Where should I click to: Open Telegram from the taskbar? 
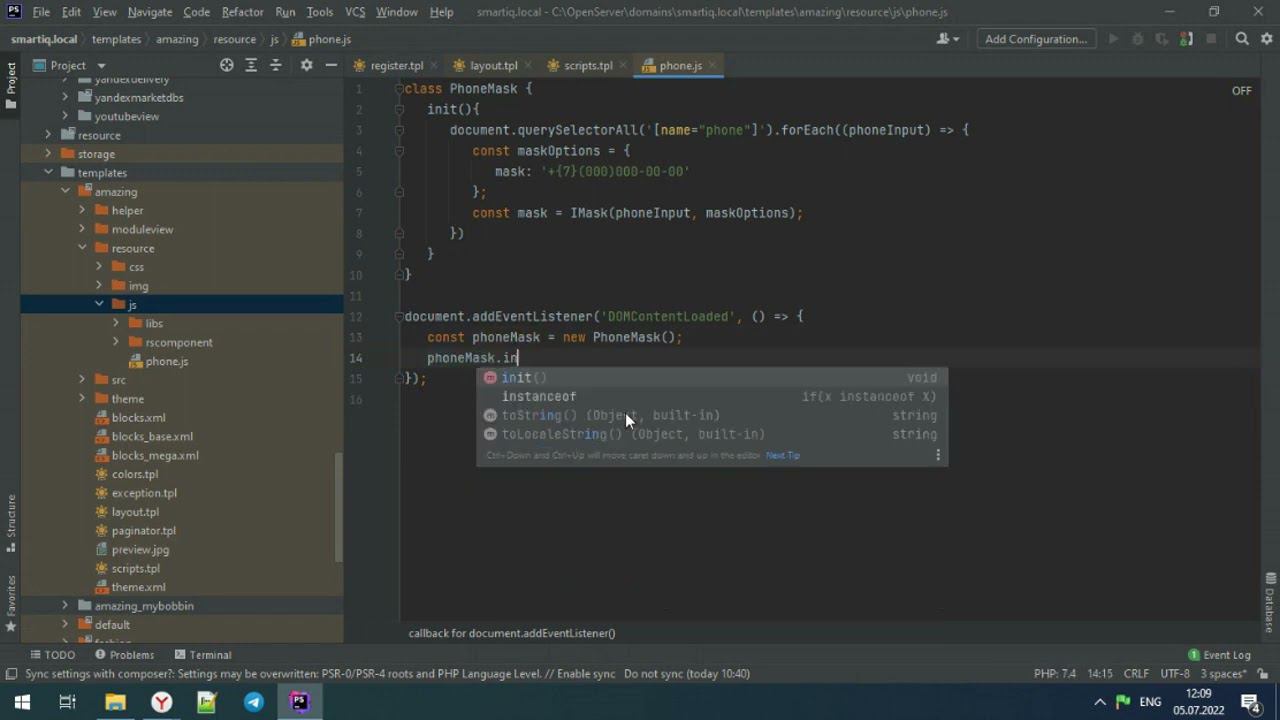pyautogui.click(x=254, y=702)
